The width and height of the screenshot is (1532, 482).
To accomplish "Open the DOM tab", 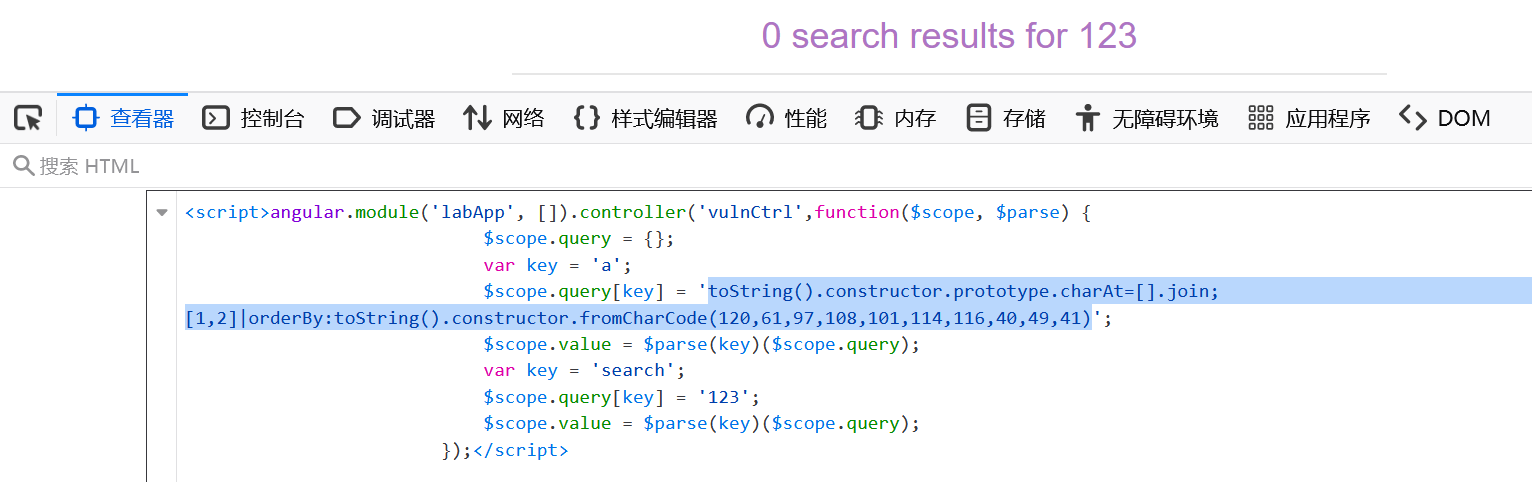I will [1444, 119].
